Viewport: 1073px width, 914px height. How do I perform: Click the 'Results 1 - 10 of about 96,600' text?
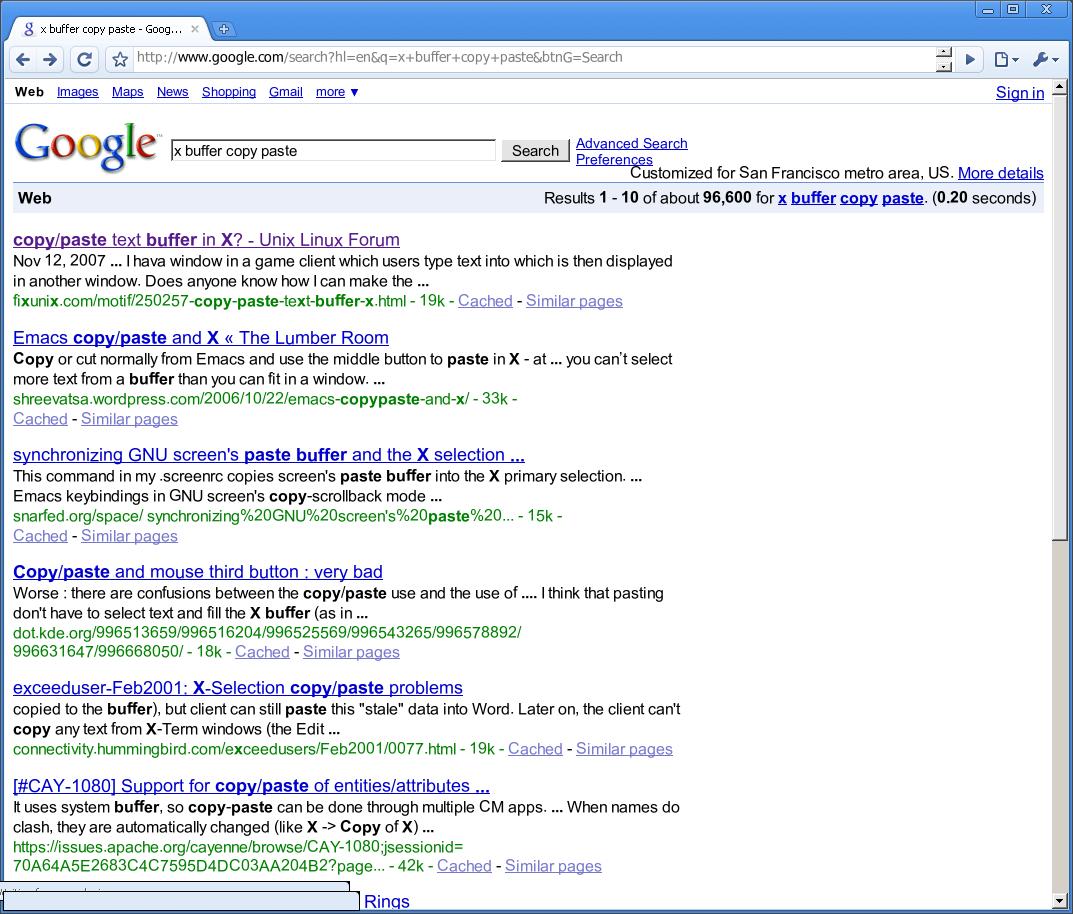[648, 198]
